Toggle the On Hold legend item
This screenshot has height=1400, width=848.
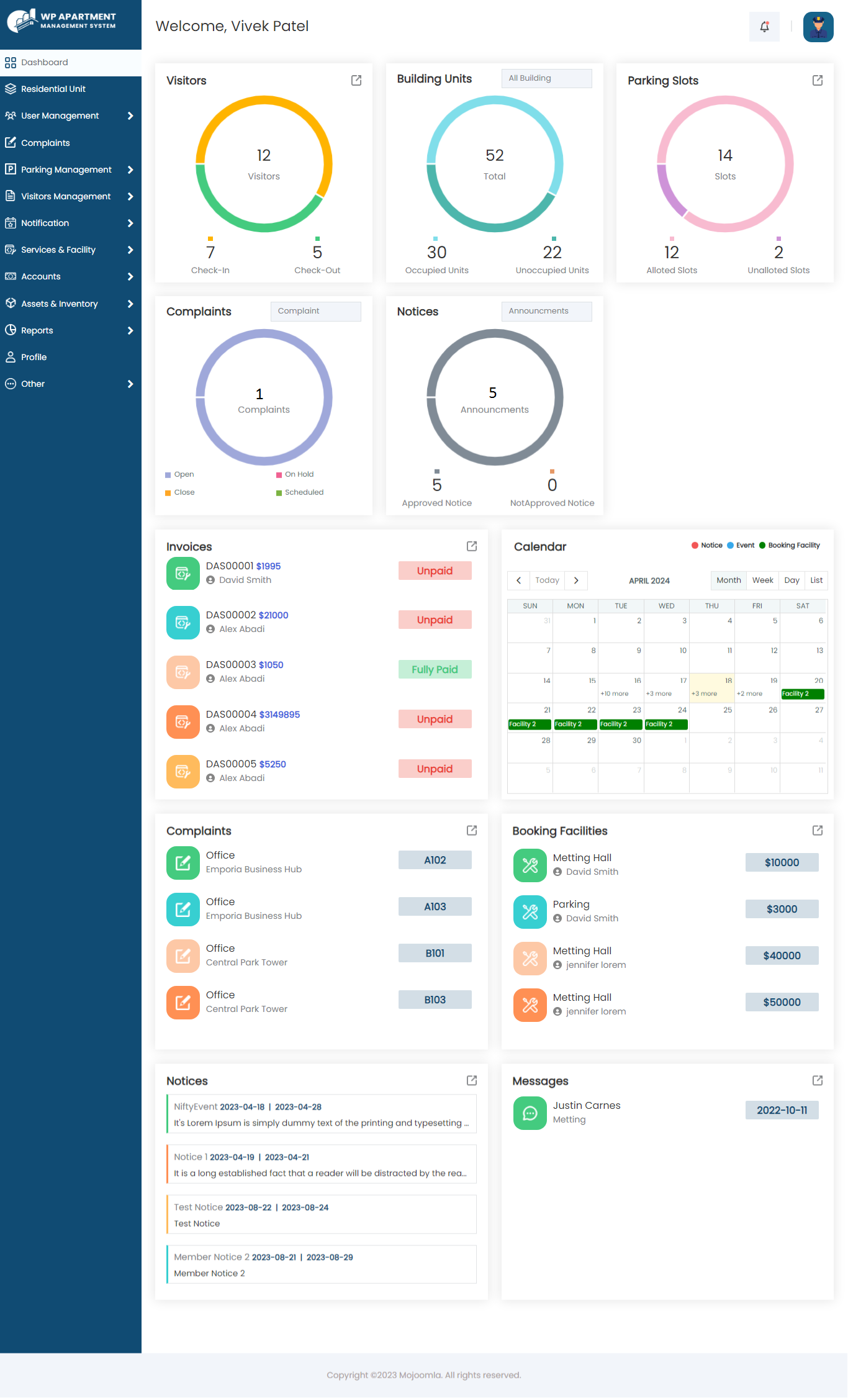[x=295, y=474]
